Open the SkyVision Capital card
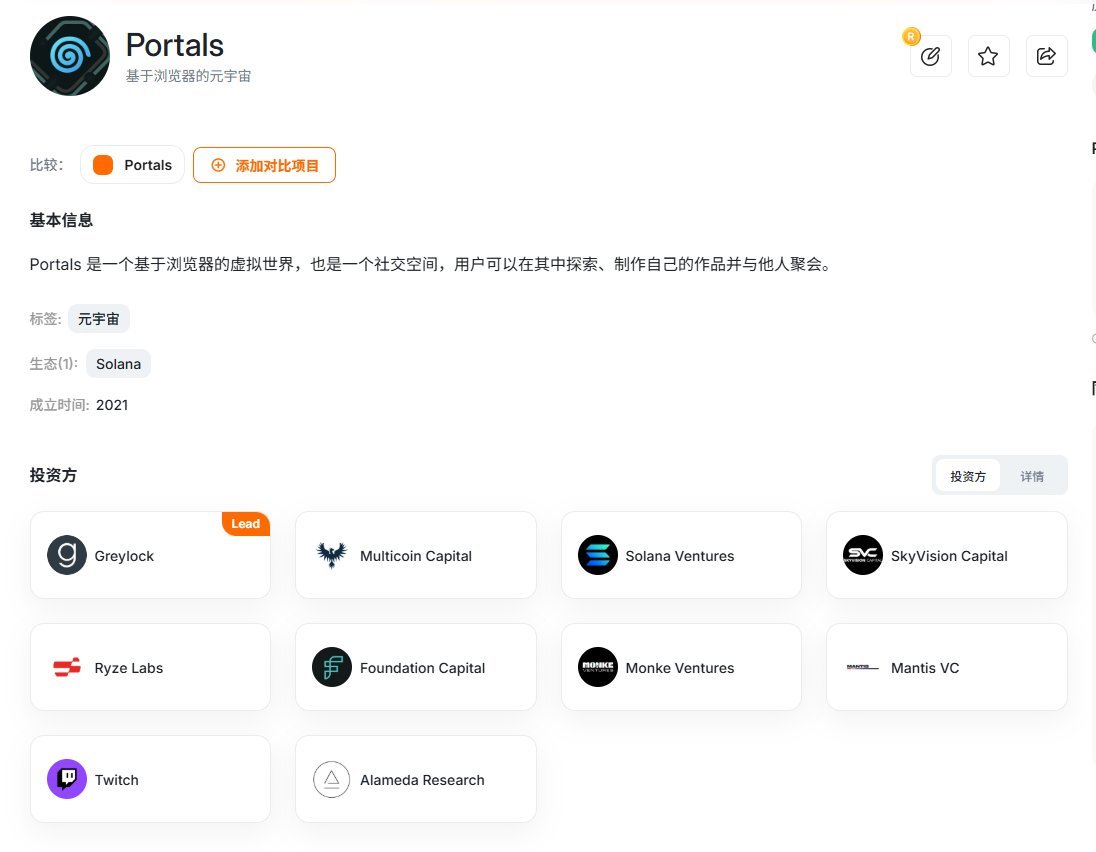Viewport: 1096px width, 852px height. pyautogui.click(x=946, y=555)
